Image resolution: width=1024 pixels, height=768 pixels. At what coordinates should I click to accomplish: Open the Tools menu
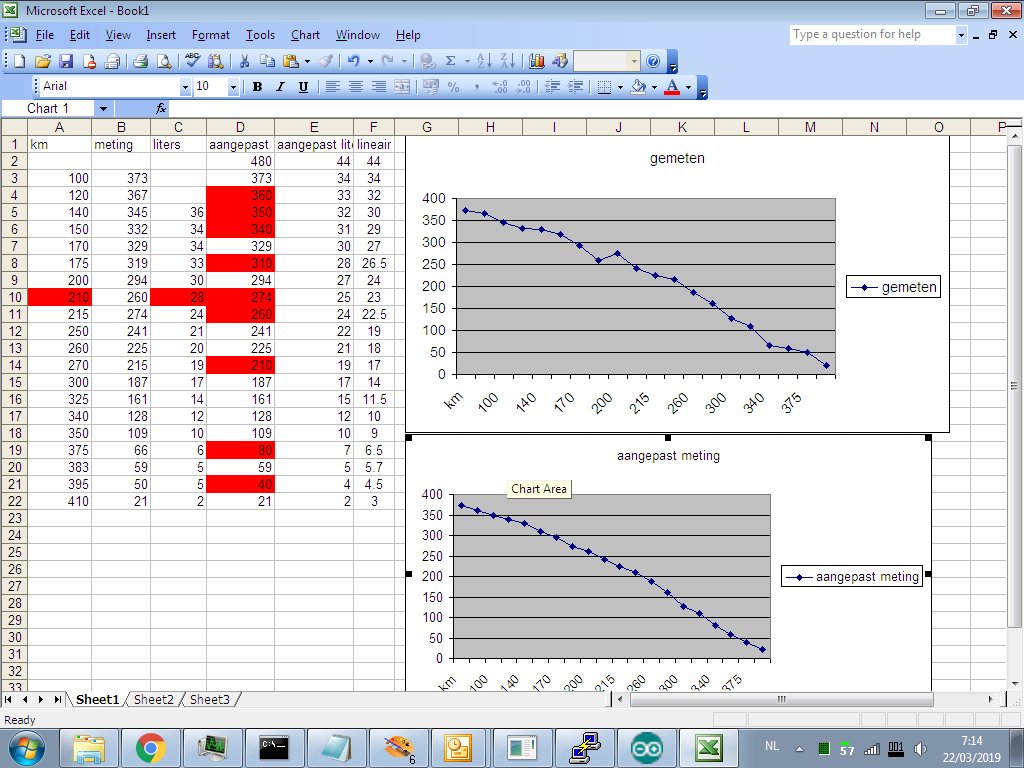(260, 35)
